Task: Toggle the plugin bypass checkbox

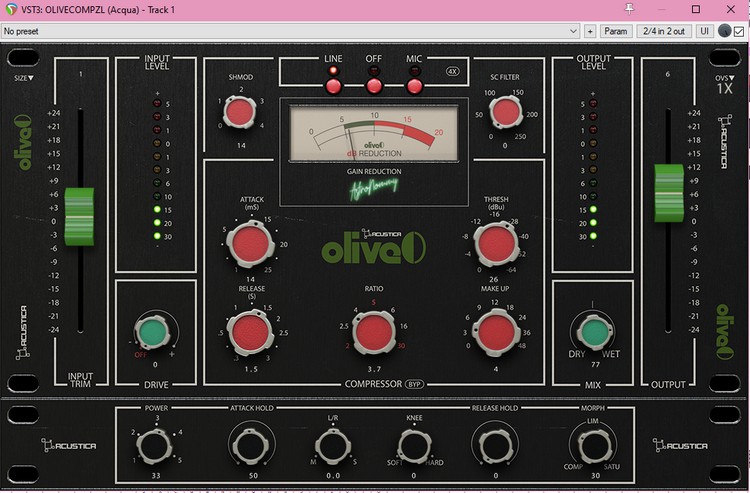Action: 739,32
